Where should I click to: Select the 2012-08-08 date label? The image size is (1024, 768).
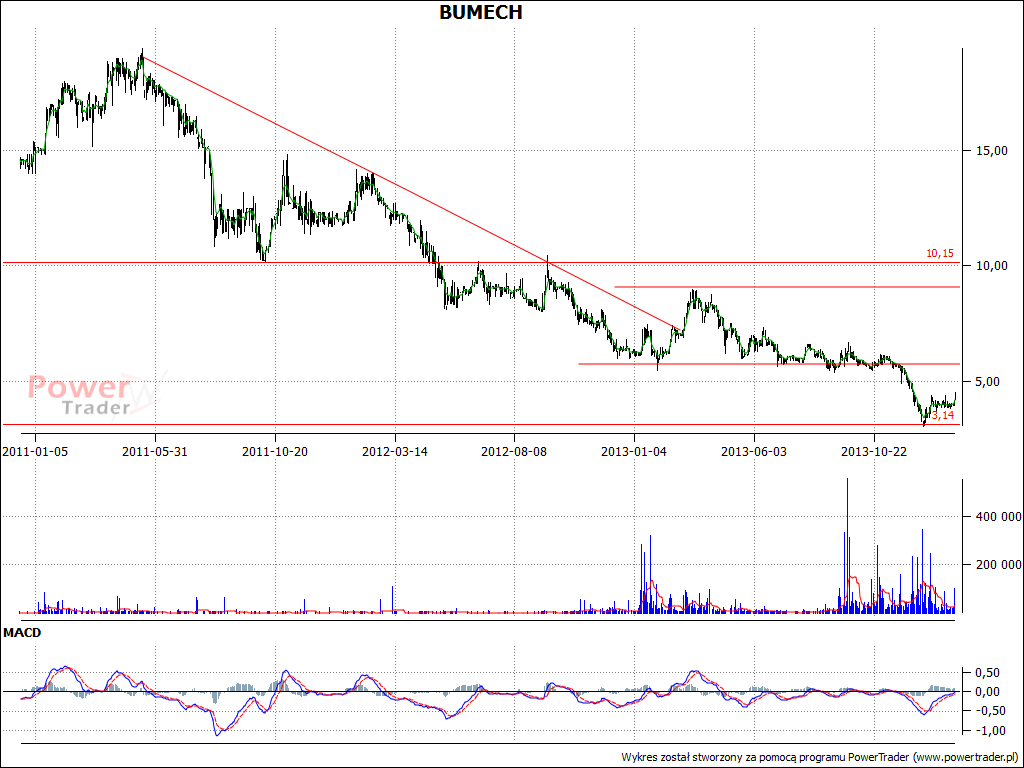pos(514,451)
